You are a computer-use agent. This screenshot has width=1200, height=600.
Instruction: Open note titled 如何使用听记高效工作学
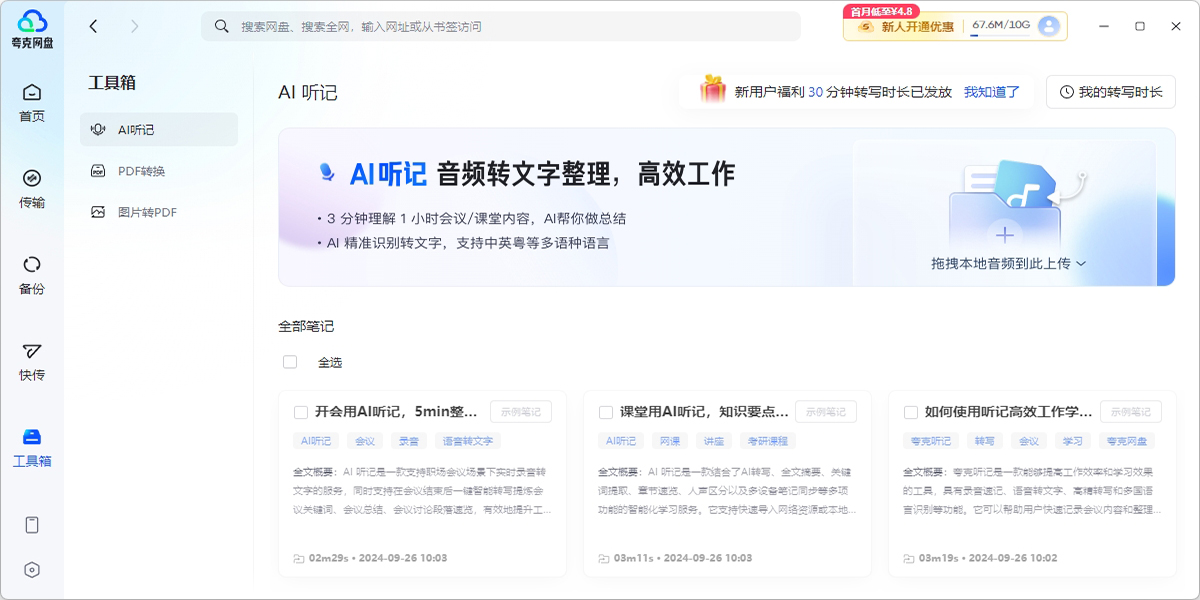[x=1008, y=412]
